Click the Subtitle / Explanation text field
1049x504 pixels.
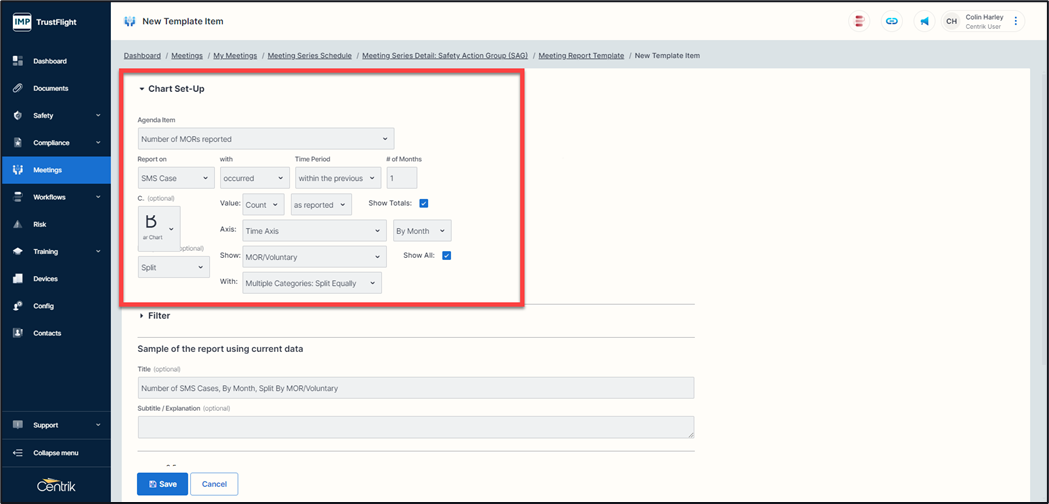click(x=415, y=427)
